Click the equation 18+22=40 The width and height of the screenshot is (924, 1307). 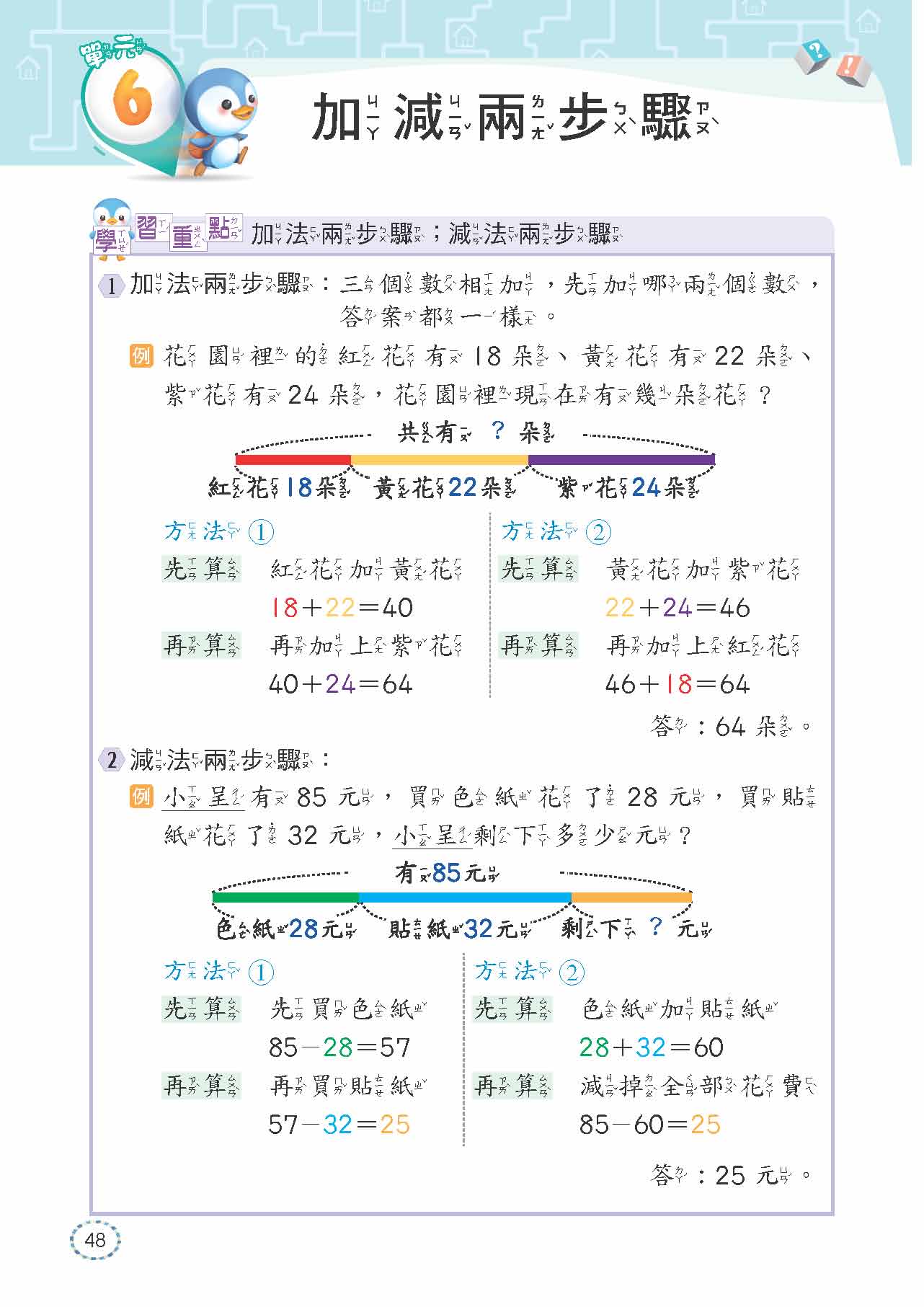341,608
